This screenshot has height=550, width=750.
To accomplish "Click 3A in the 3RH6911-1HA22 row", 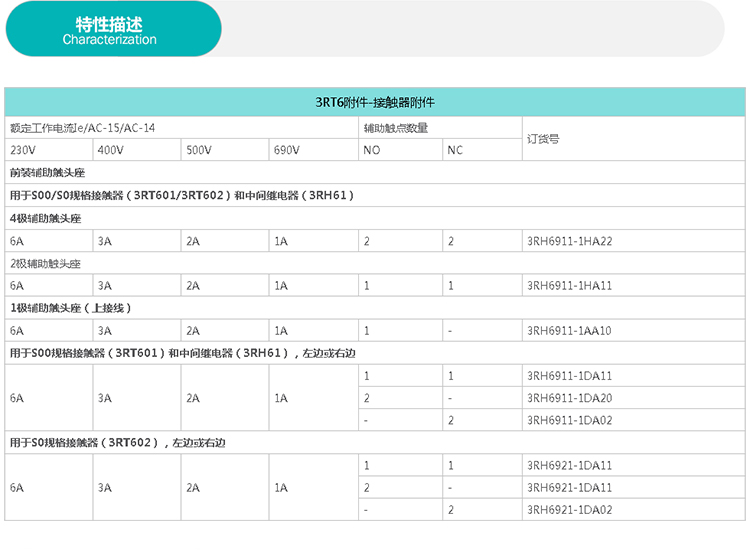I will (105, 241).
